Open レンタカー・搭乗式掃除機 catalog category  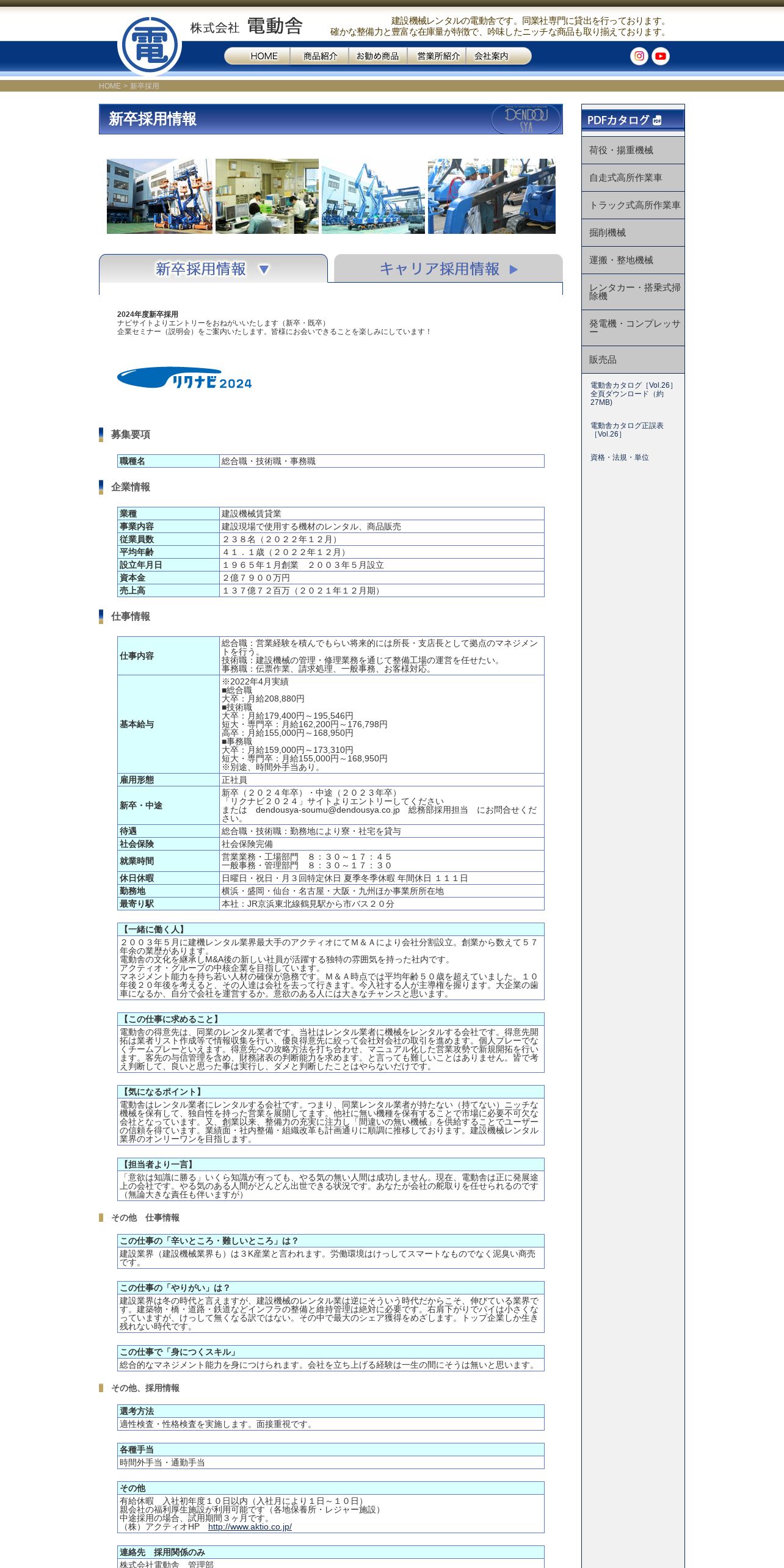point(633,292)
